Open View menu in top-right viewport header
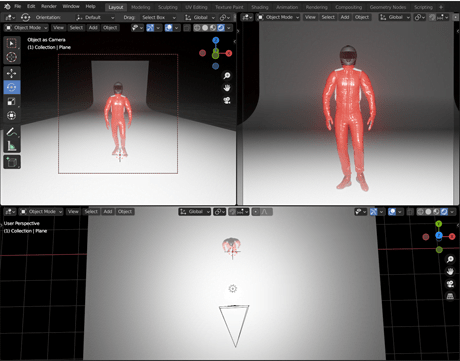 click(310, 17)
